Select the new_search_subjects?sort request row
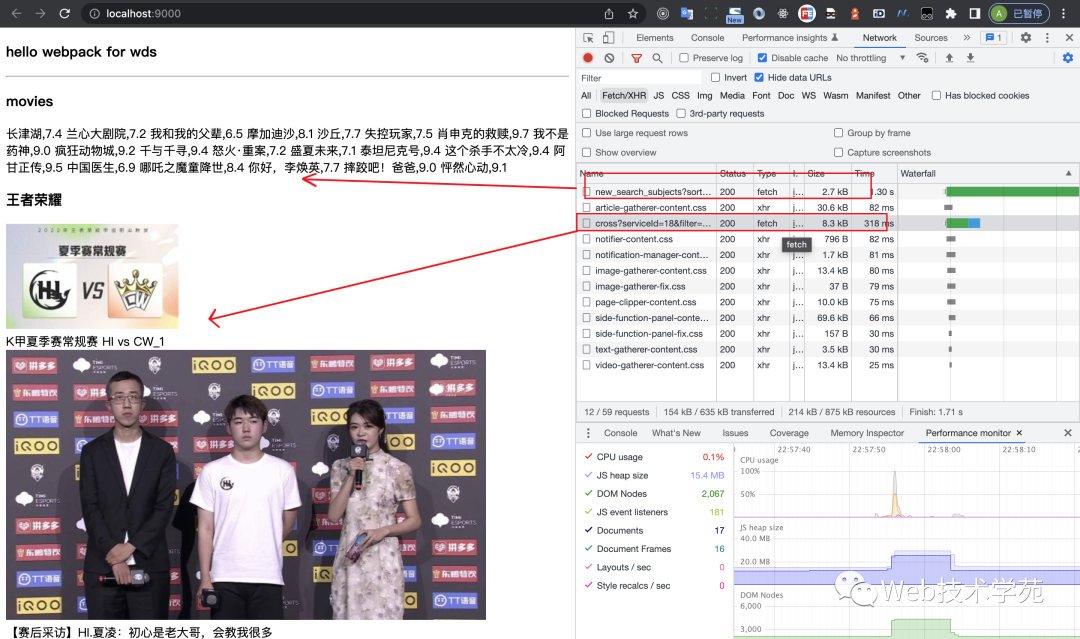The image size is (1080, 639). pos(737,191)
